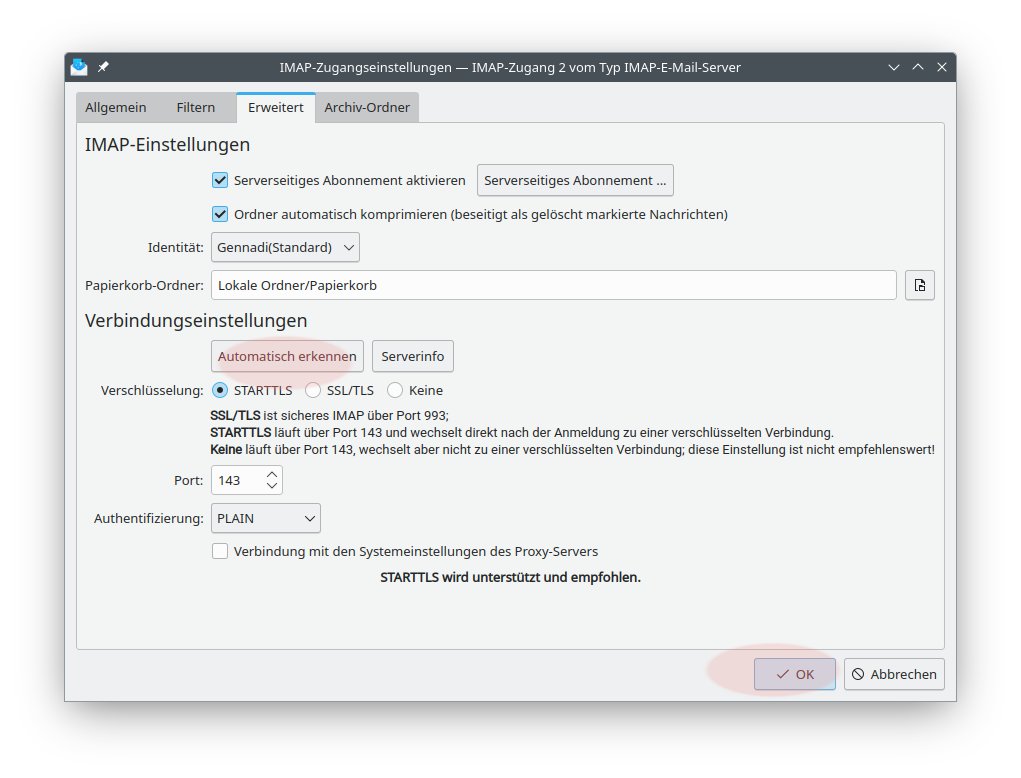Select Keine encryption option

click(x=395, y=390)
